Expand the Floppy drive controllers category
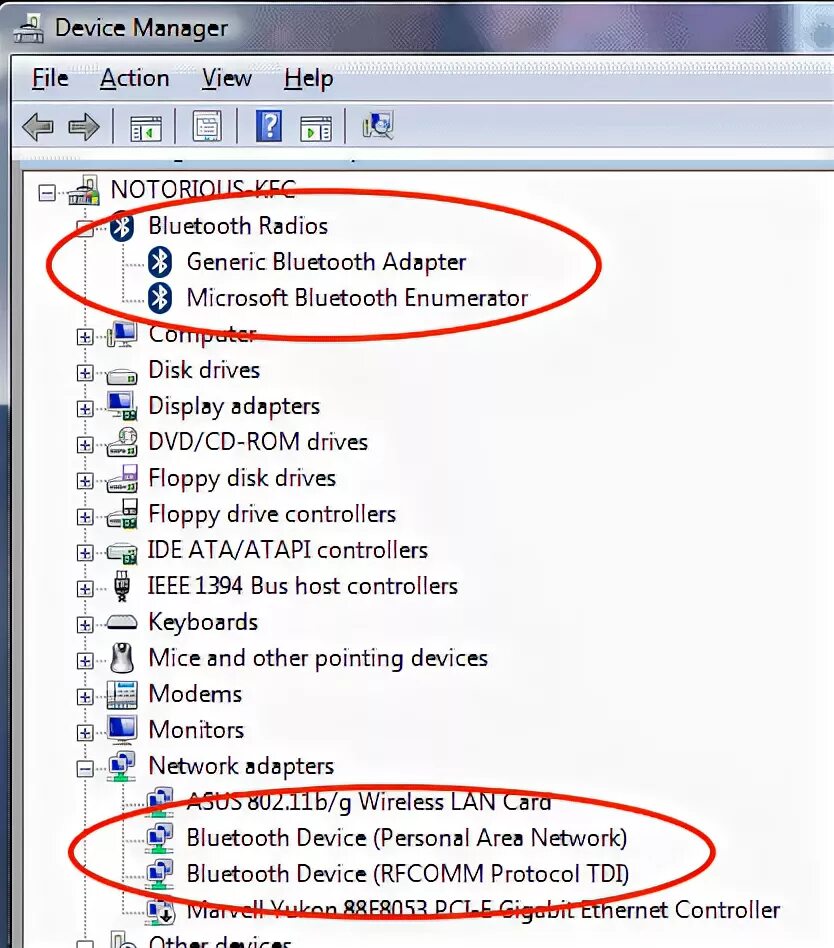834x948 pixels. coord(85,517)
